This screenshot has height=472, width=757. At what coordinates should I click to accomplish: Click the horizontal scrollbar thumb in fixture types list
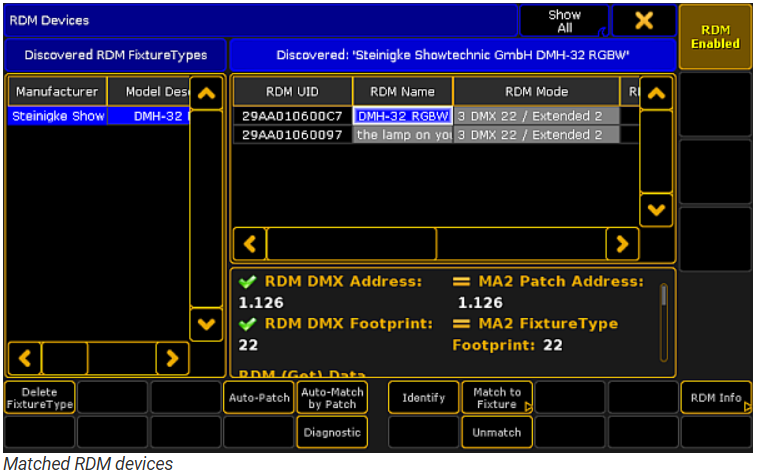(65, 358)
